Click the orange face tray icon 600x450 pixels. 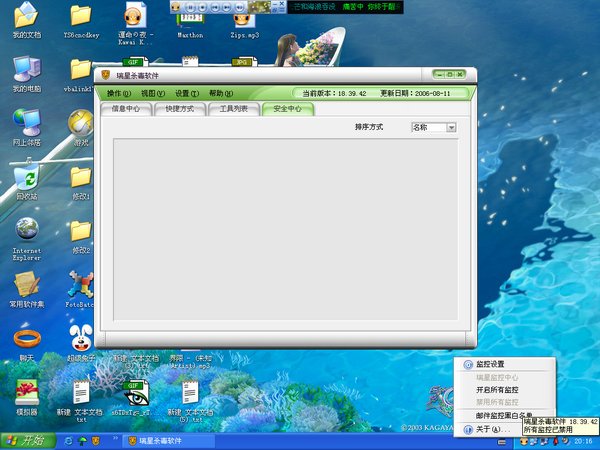(524, 441)
